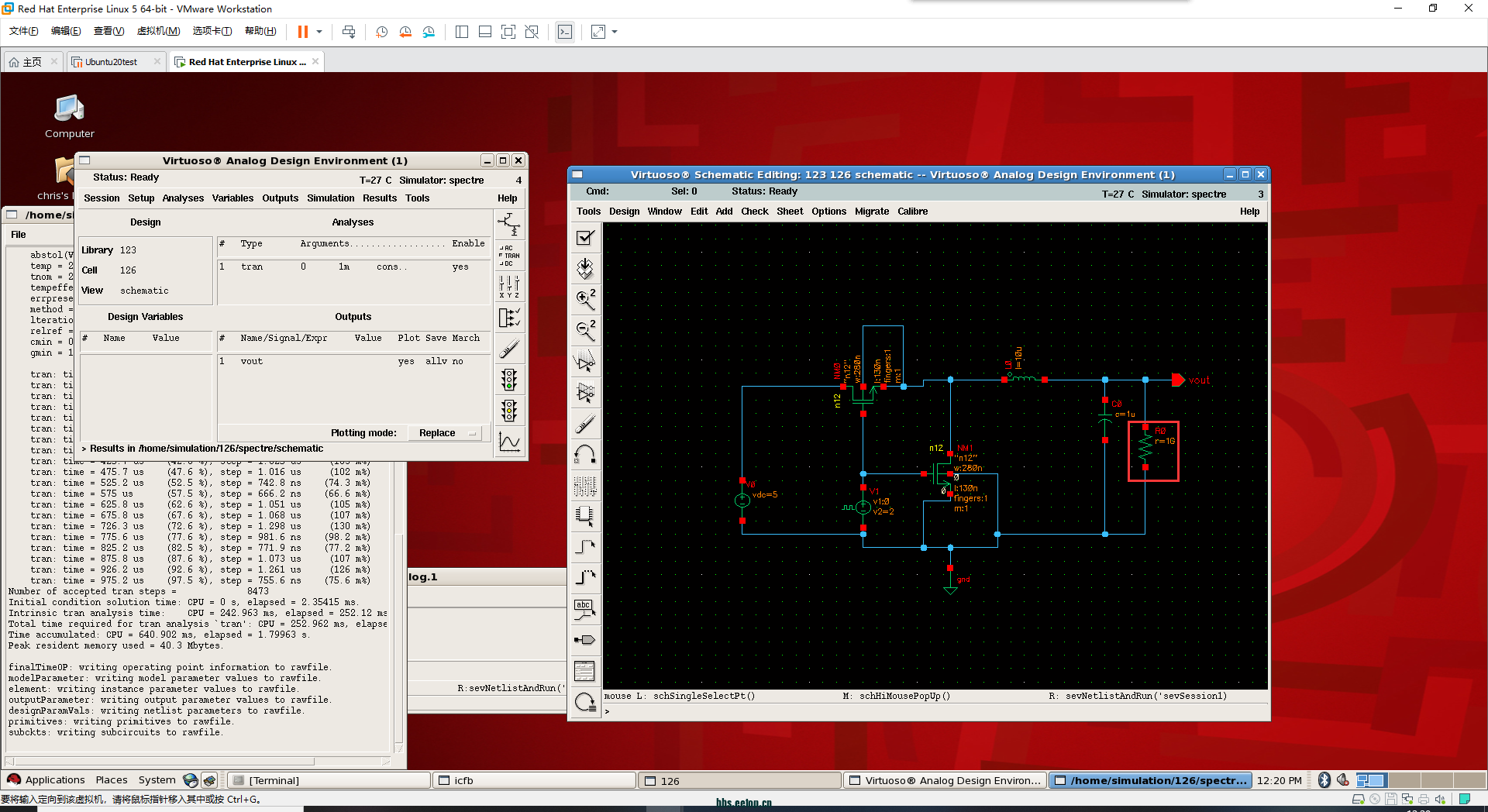This screenshot has height=812, width=1488.
Task: Toggle VMware sidebar library panel icon
Action: [462, 32]
